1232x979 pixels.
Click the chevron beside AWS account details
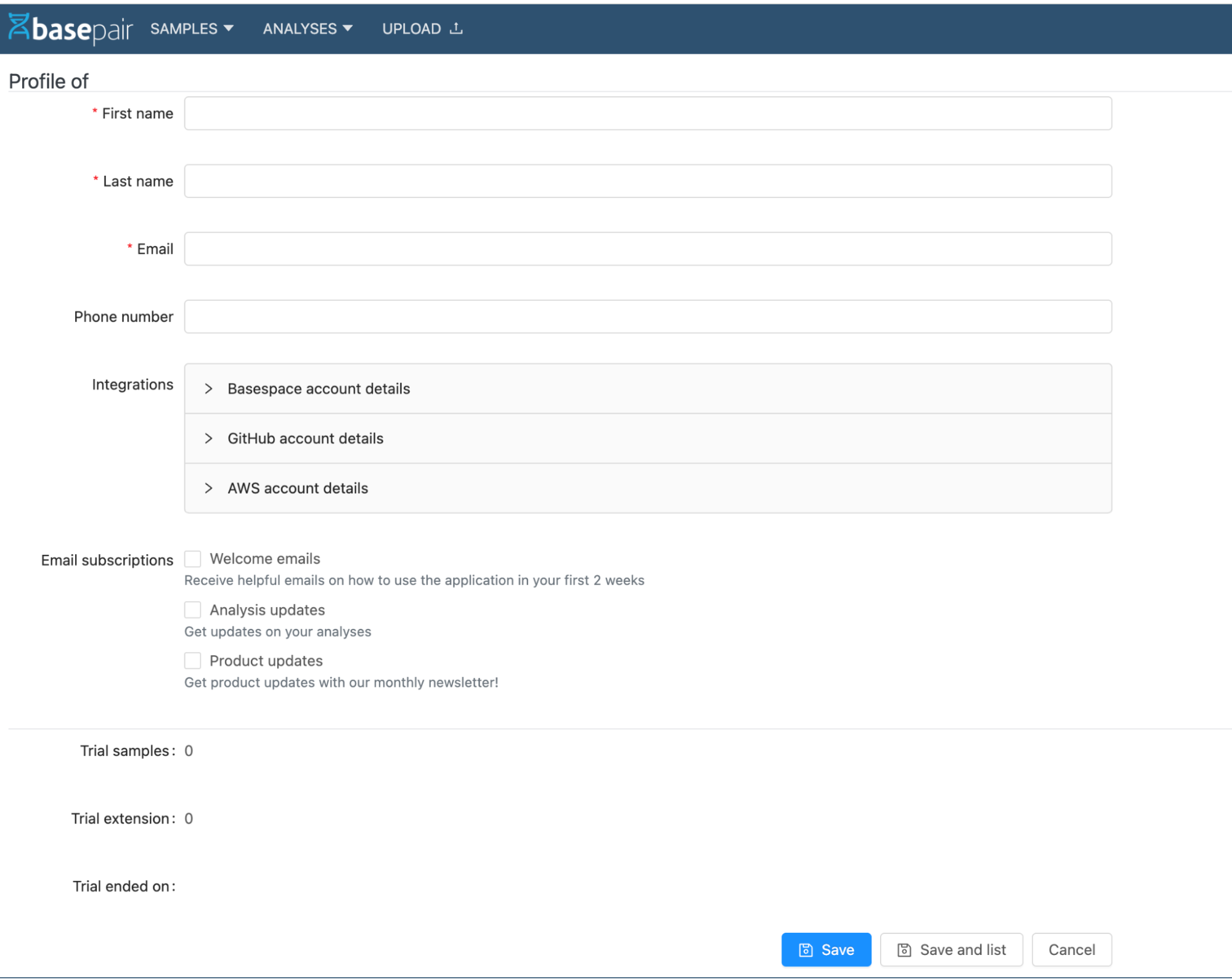pyautogui.click(x=208, y=488)
